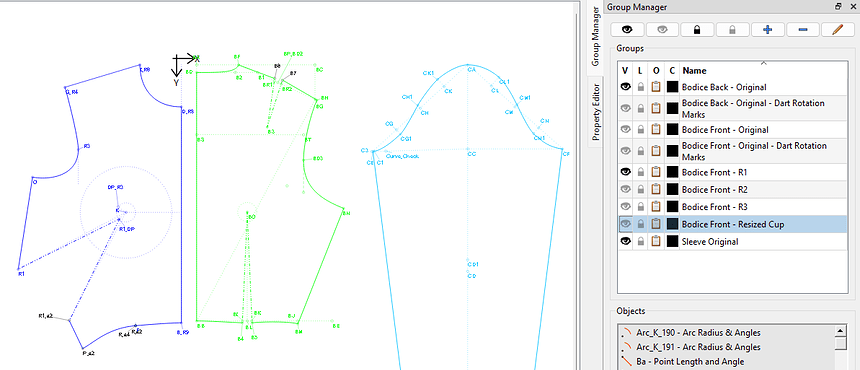Click objects clipboard icon for Bodice Back - Original

pos(656,87)
